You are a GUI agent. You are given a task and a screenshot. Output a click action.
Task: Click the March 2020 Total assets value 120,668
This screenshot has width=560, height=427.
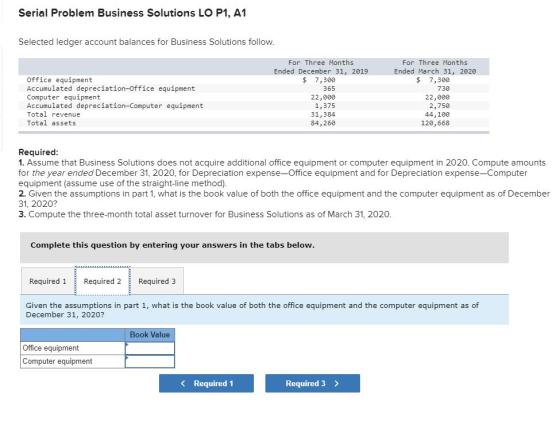pos(435,123)
